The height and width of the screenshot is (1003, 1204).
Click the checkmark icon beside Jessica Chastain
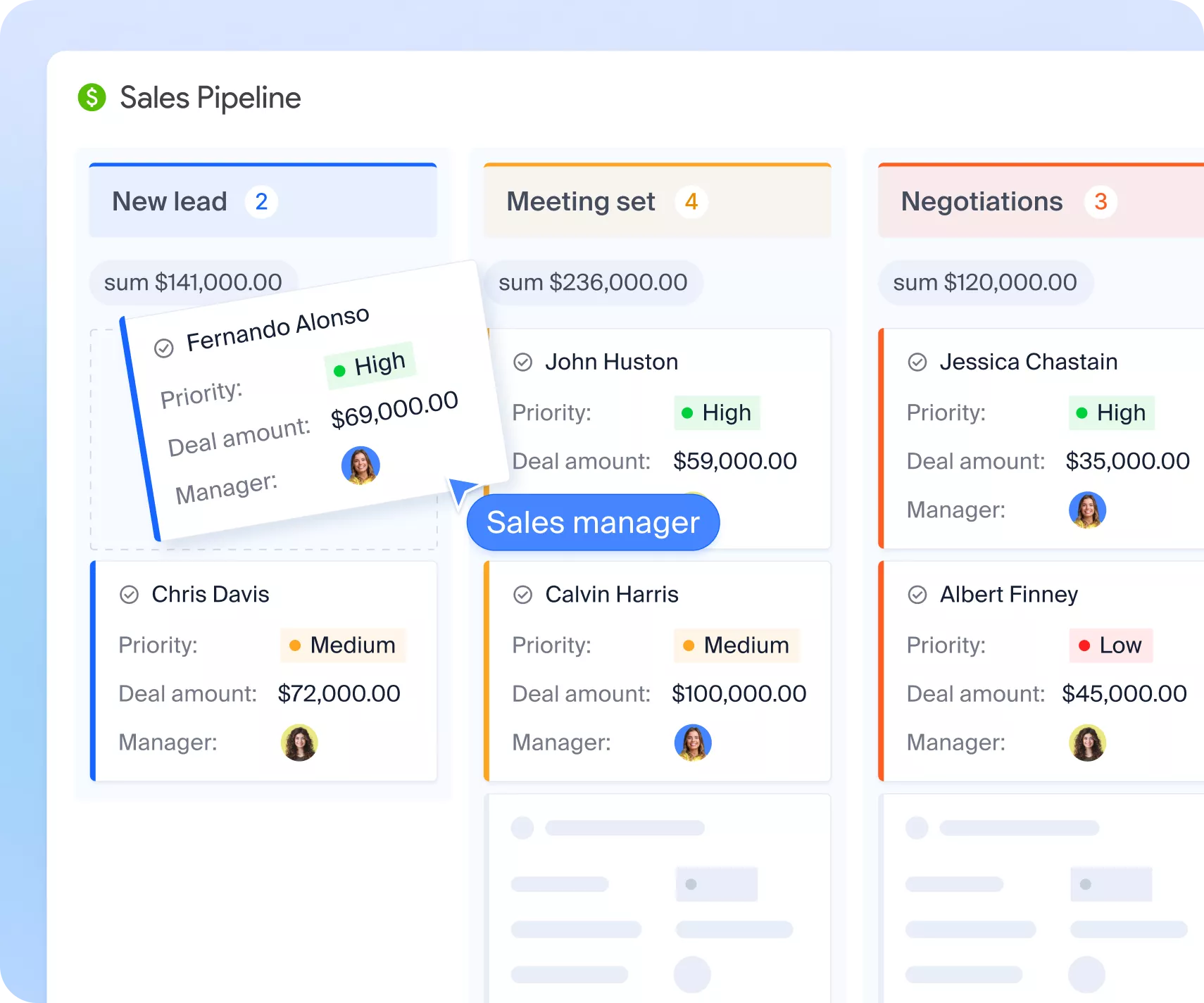tap(917, 362)
